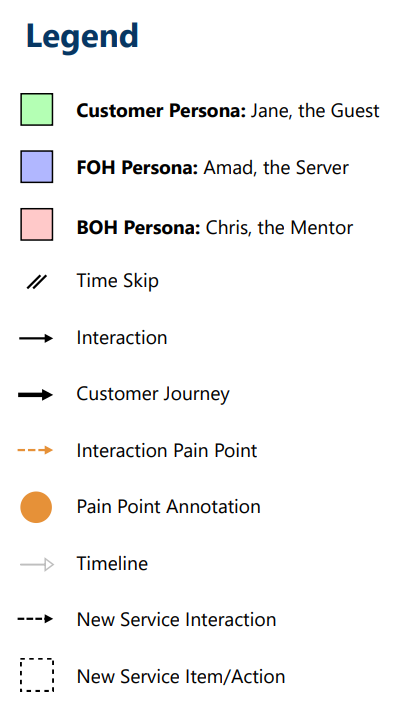Click the gray Timeline arrow icon
The image size is (409, 710).
(37, 565)
